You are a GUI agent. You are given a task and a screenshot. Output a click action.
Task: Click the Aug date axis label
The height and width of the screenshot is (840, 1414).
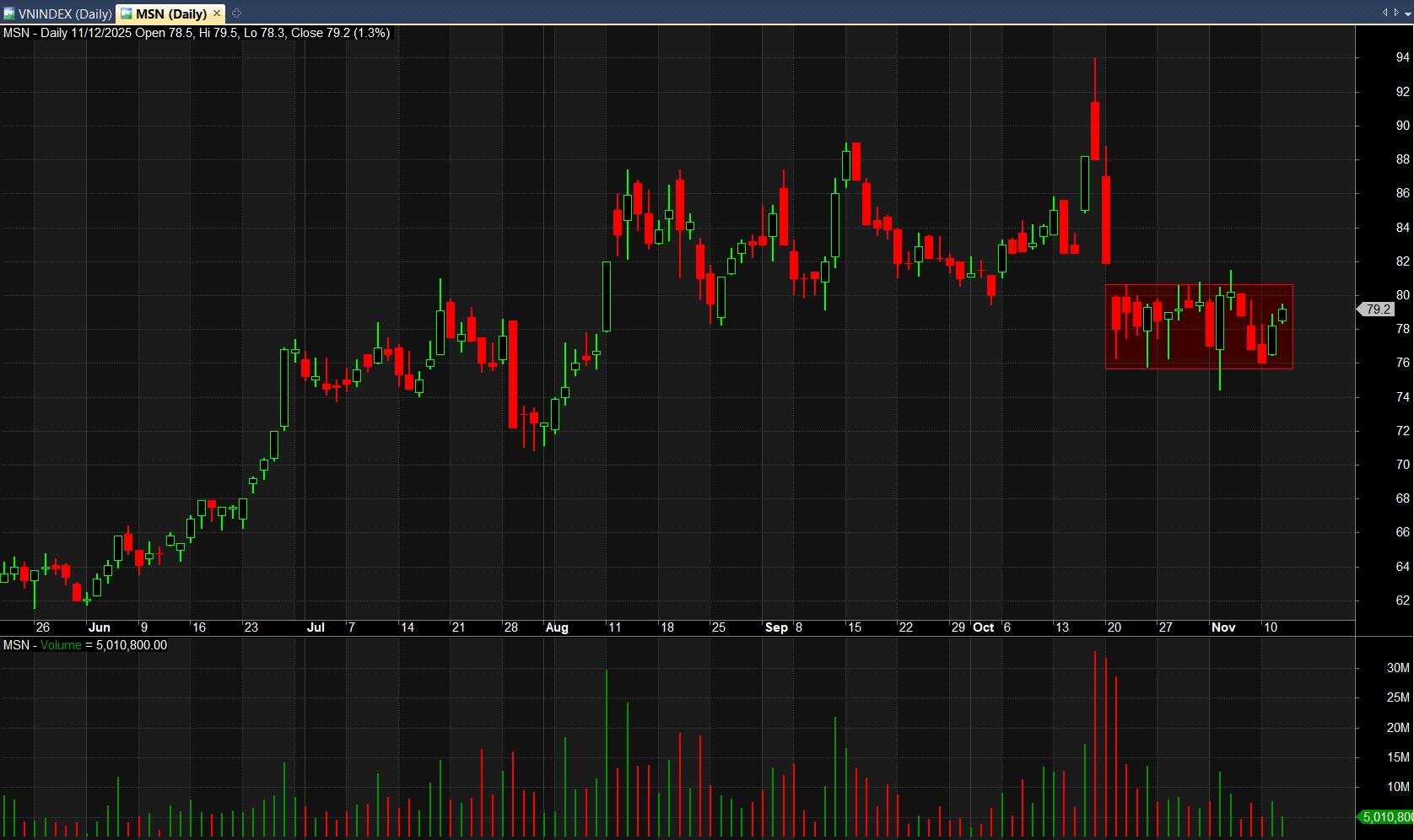557,627
